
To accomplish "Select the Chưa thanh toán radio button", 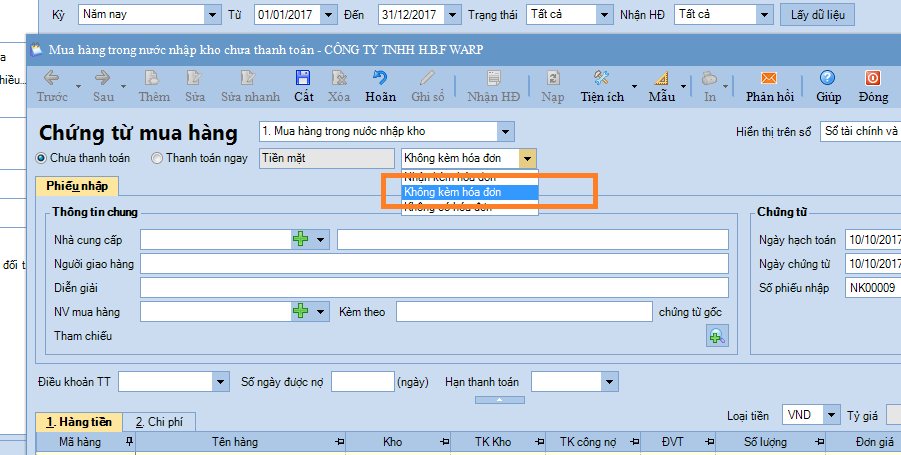I will point(42,158).
